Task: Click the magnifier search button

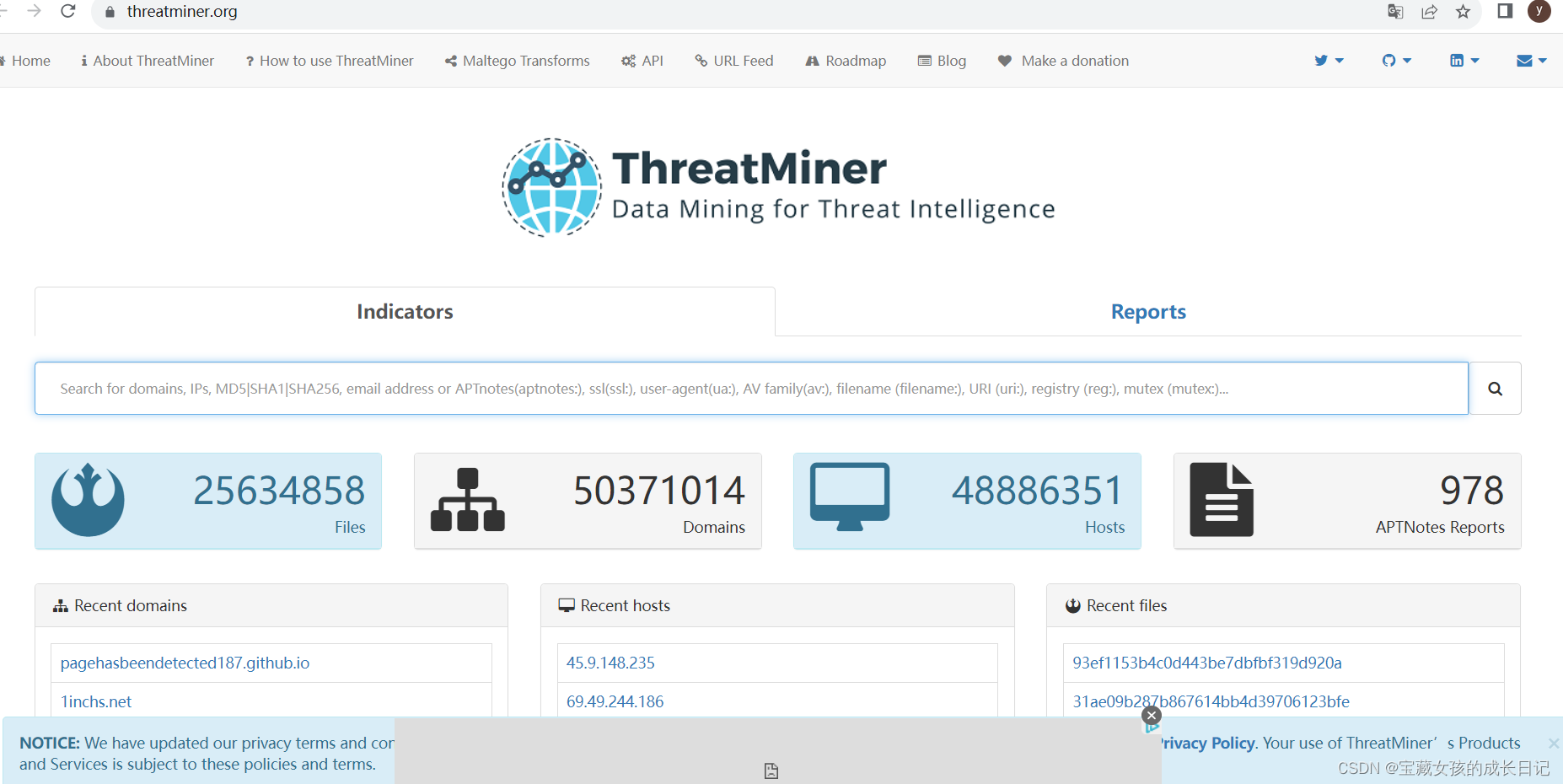Action: click(1495, 389)
